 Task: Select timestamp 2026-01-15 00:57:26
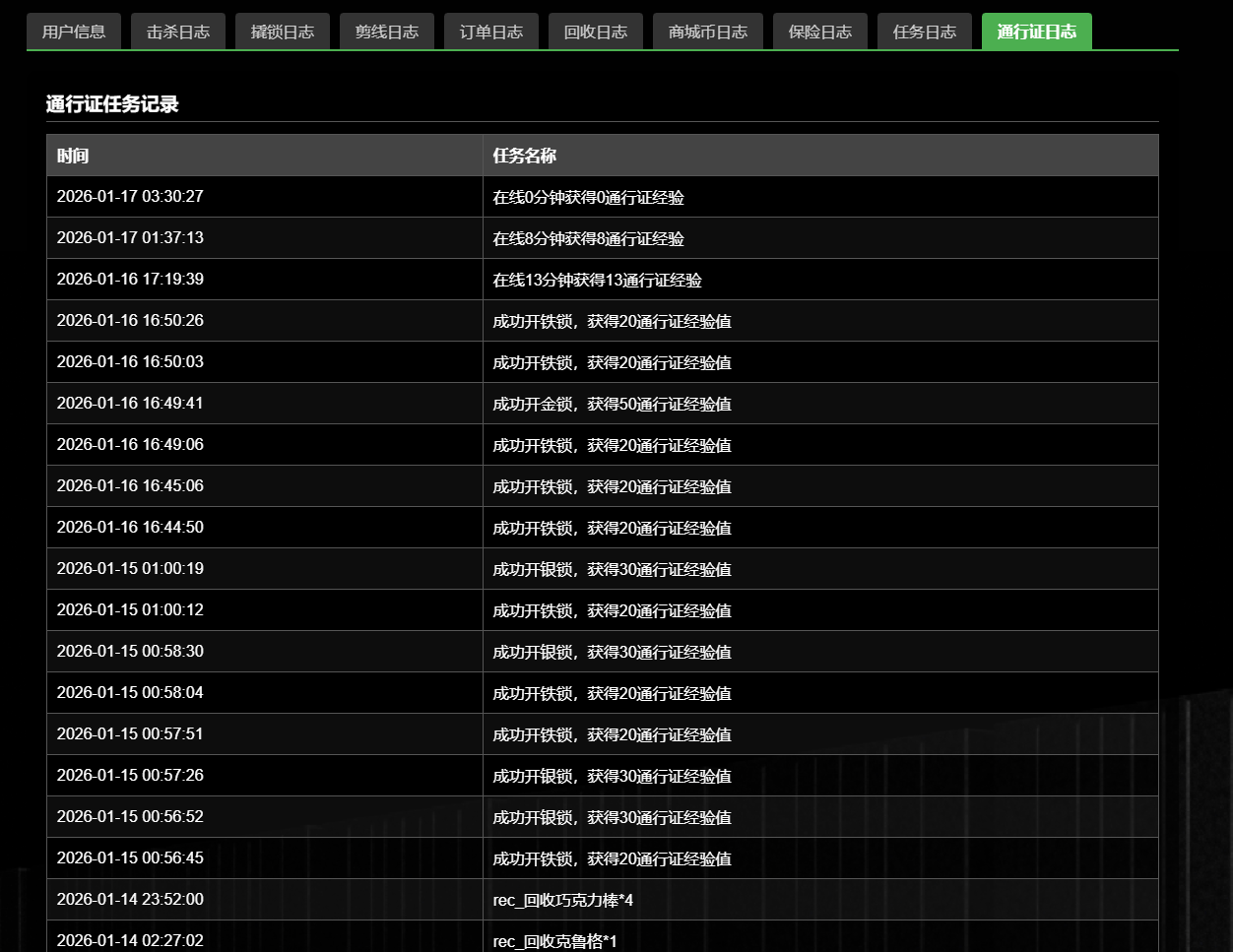point(130,775)
